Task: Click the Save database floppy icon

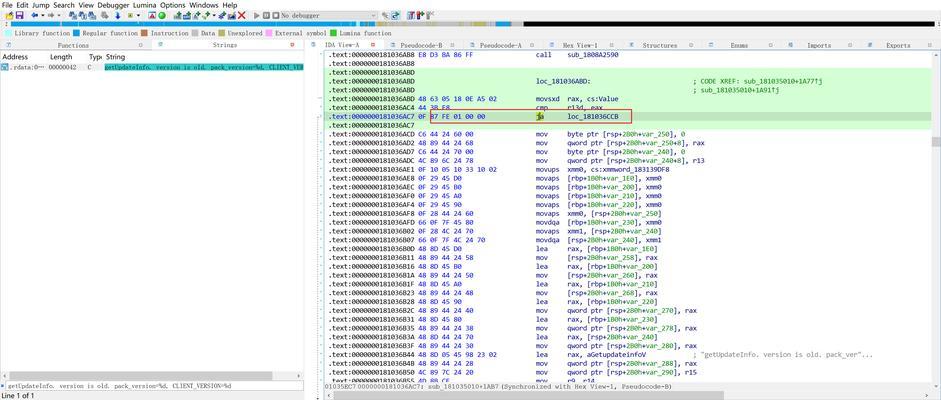Action: pyautogui.click(x=19, y=15)
